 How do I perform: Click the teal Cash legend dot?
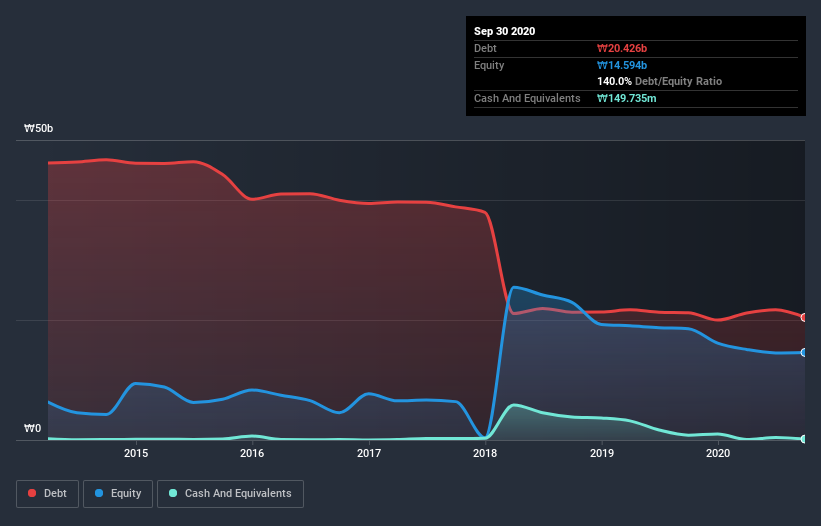(x=173, y=493)
